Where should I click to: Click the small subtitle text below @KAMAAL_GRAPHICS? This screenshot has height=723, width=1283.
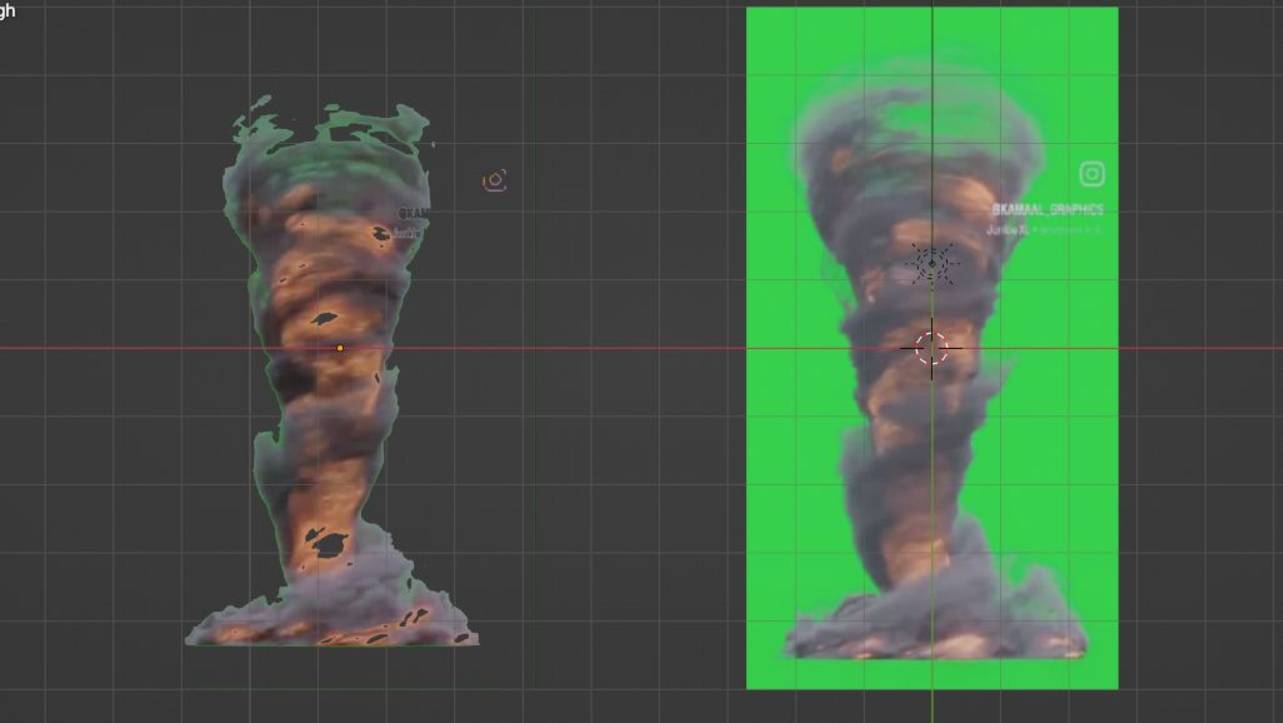(x=1043, y=230)
